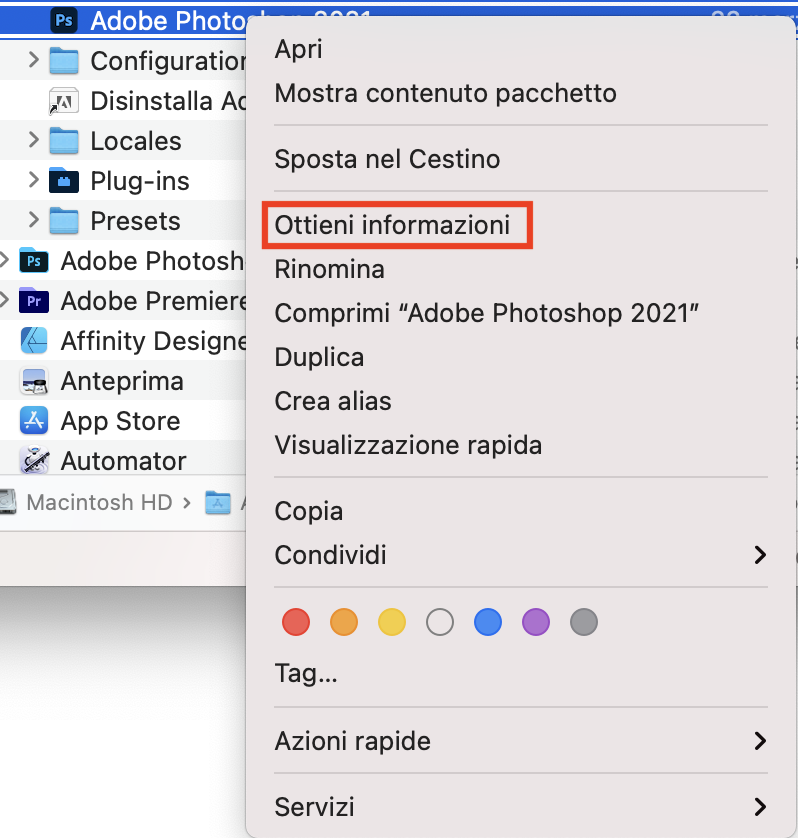Select the Plug-ins folder icon

point(64,181)
